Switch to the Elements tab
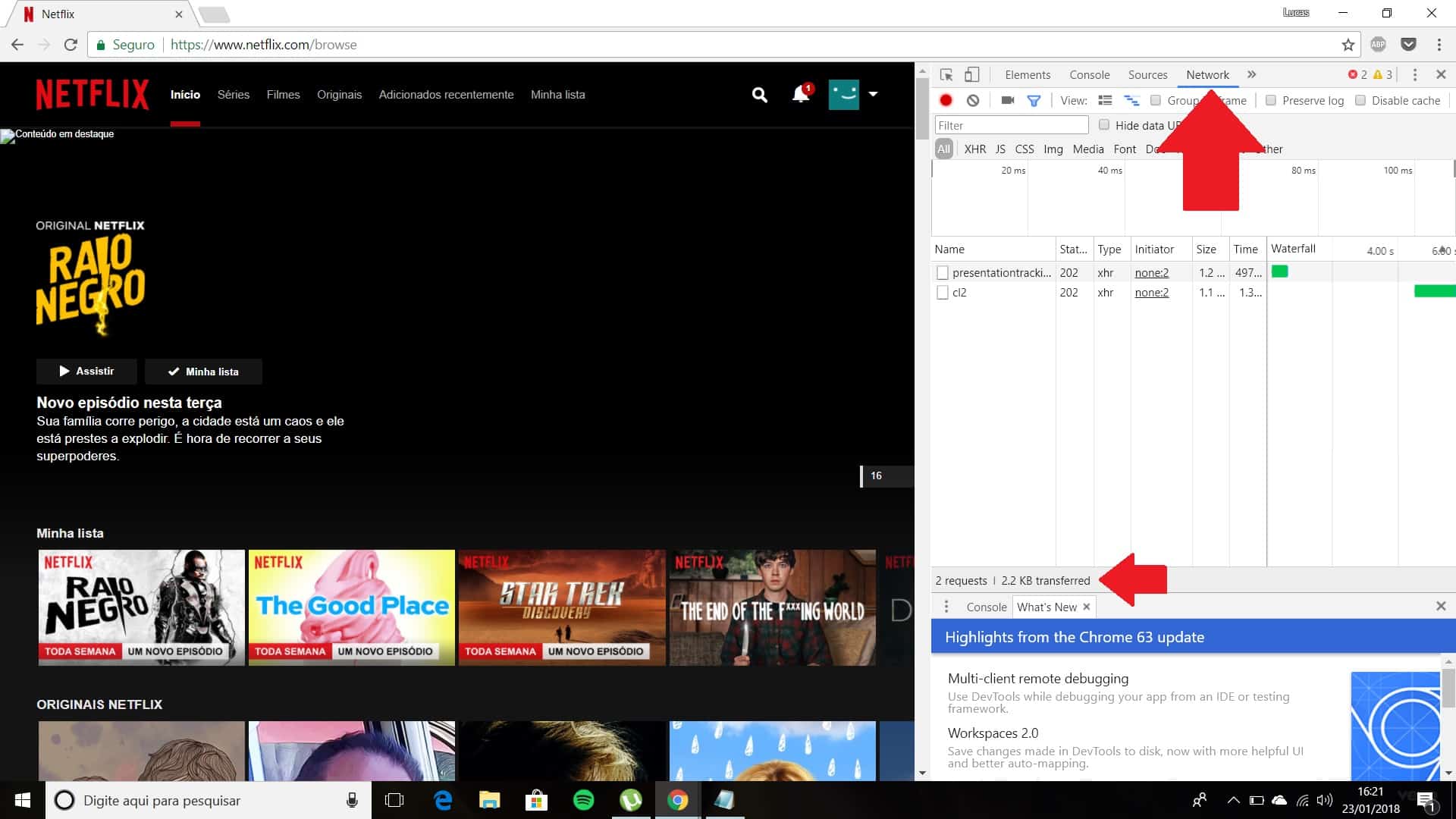1456x819 pixels. 1028,74
